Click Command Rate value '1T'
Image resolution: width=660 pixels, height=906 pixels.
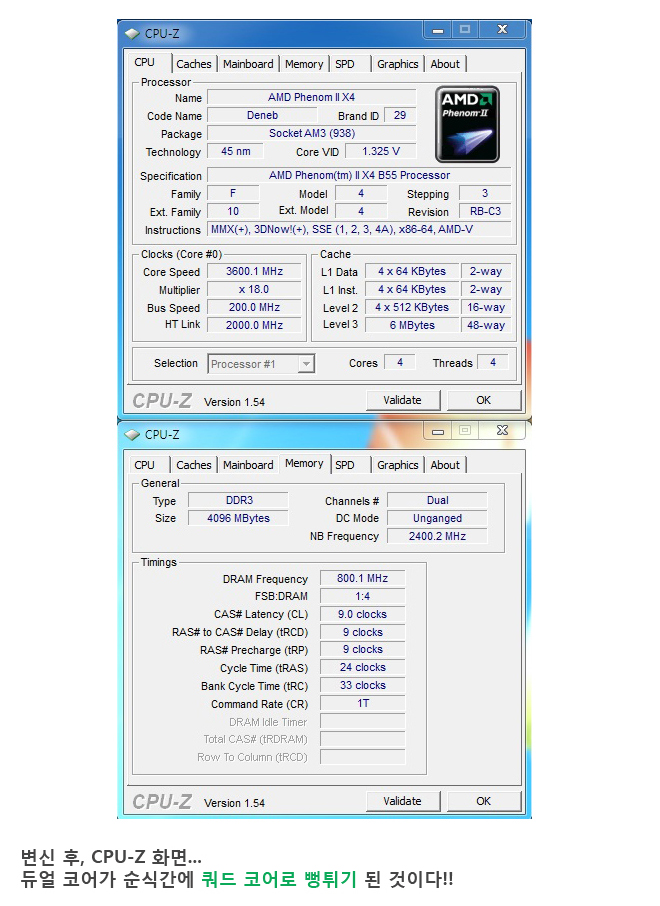click(362, 703)
